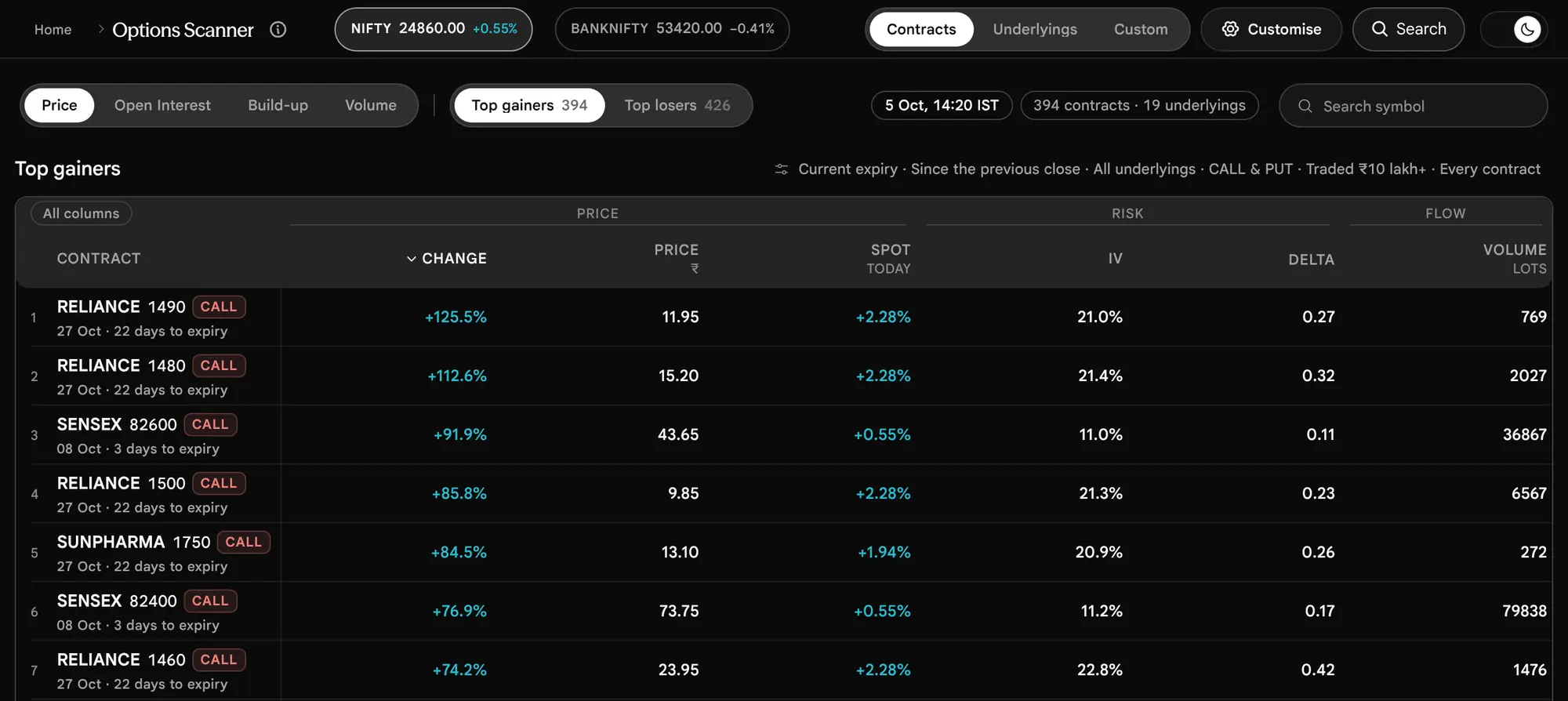Toggle the dark mode moon switch
The image size is (1568, 701).
tap(1526, 30)
